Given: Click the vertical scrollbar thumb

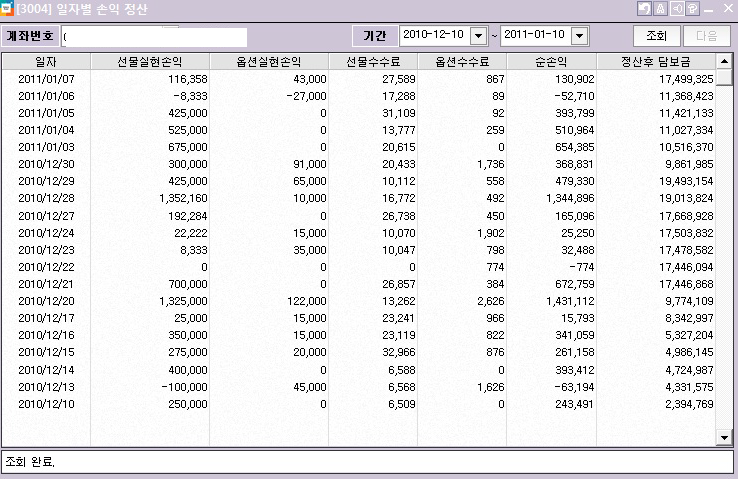Looking at the screenshot, I should tap(724, 78).
